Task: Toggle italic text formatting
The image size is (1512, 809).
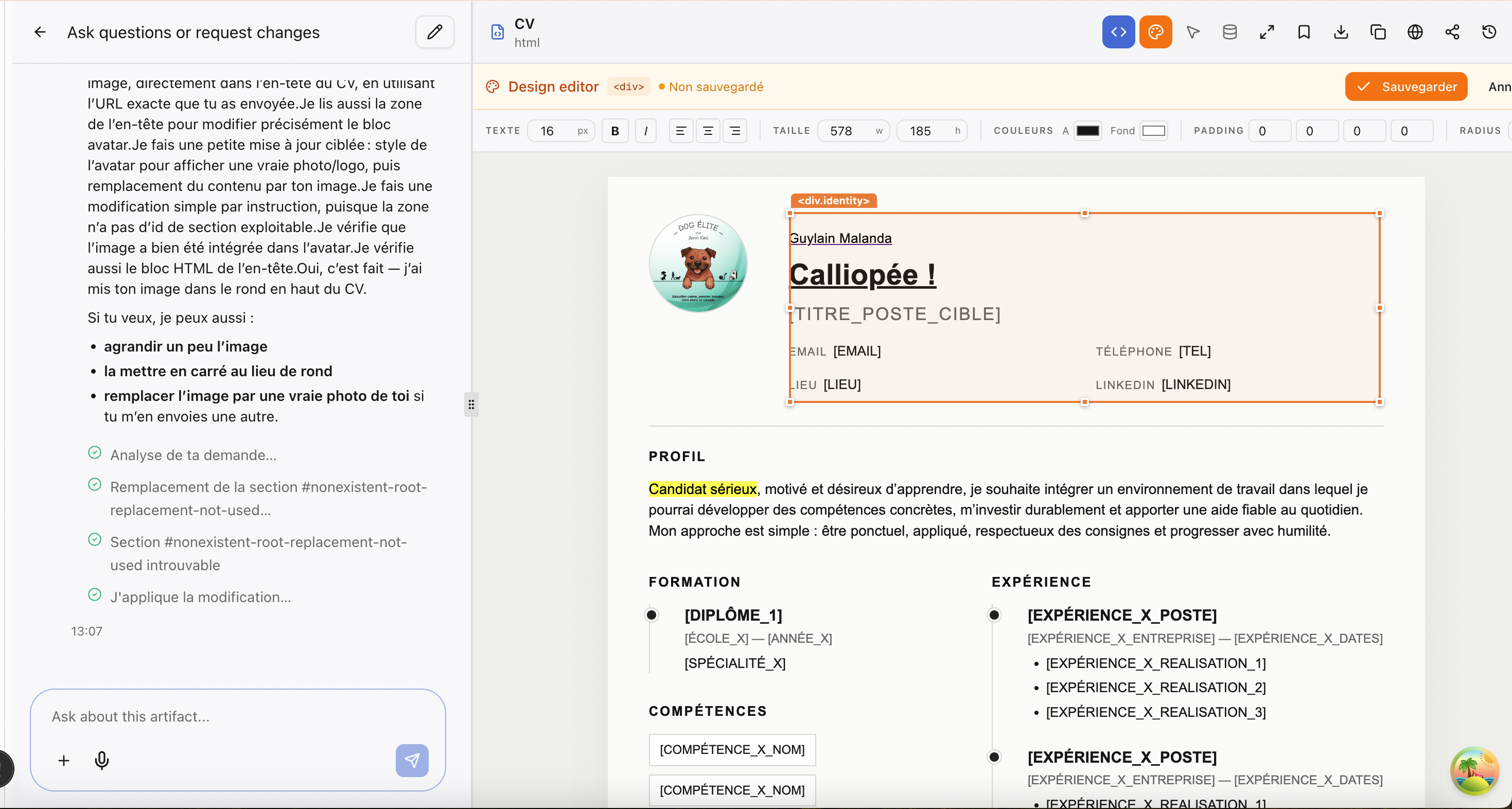Action: [x=646, y=131]
